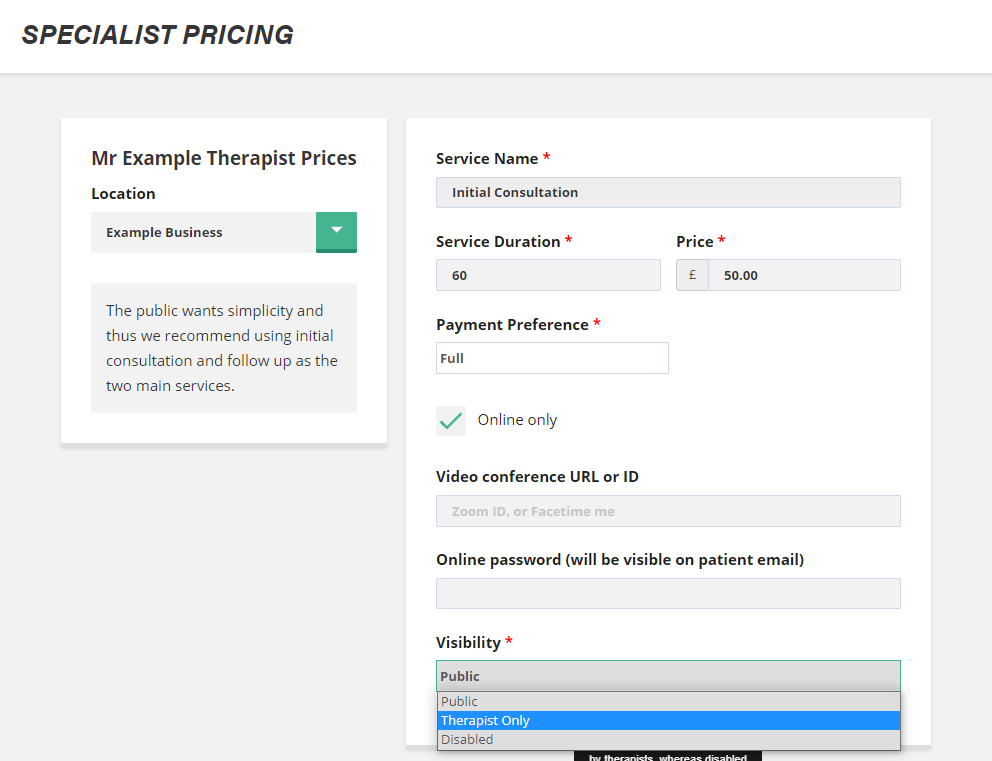Select Public from the Visibility list
Viewport: 992px width, 761px height.
668,701
